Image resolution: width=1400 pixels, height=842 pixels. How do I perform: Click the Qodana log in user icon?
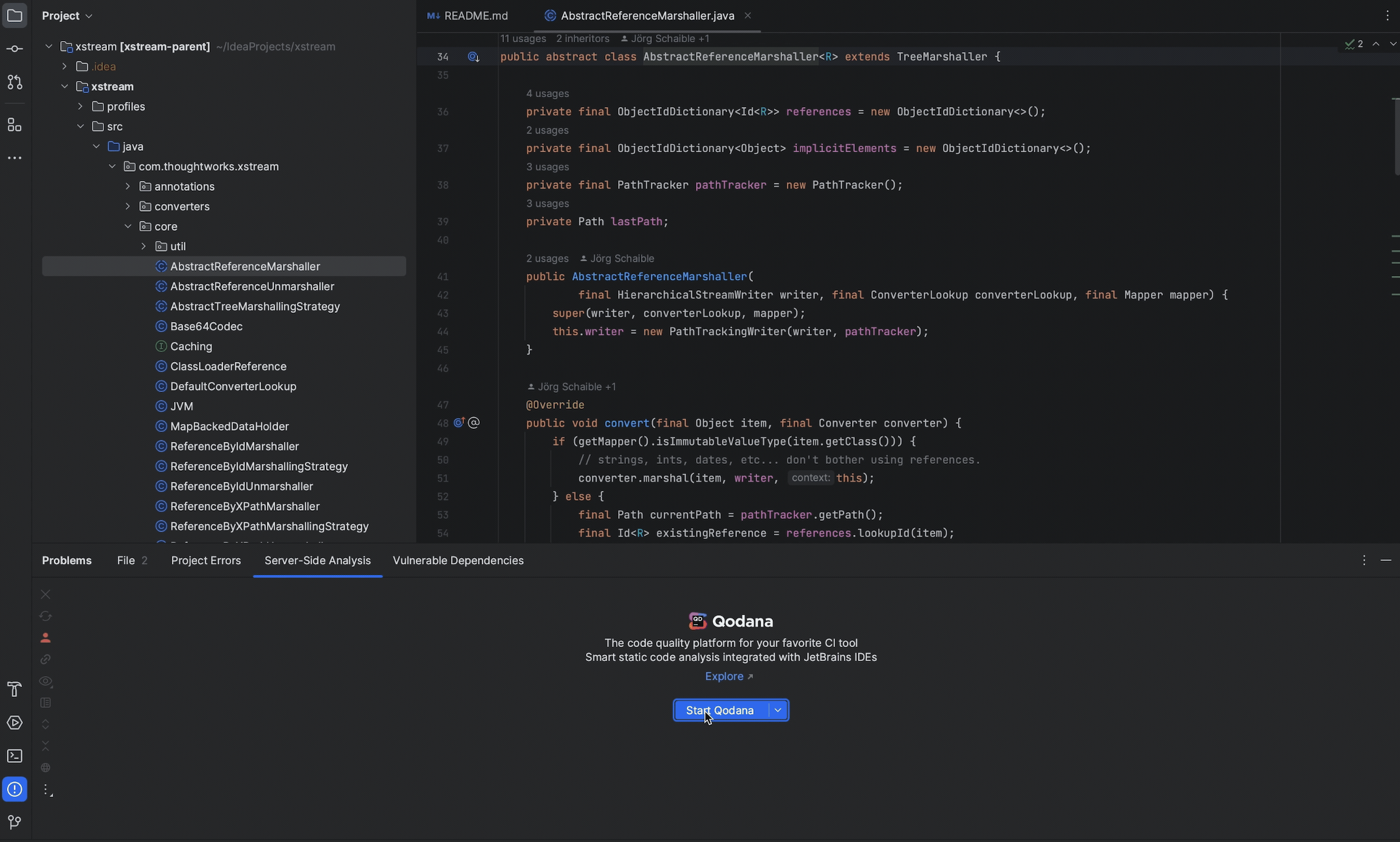pos(46,638)
